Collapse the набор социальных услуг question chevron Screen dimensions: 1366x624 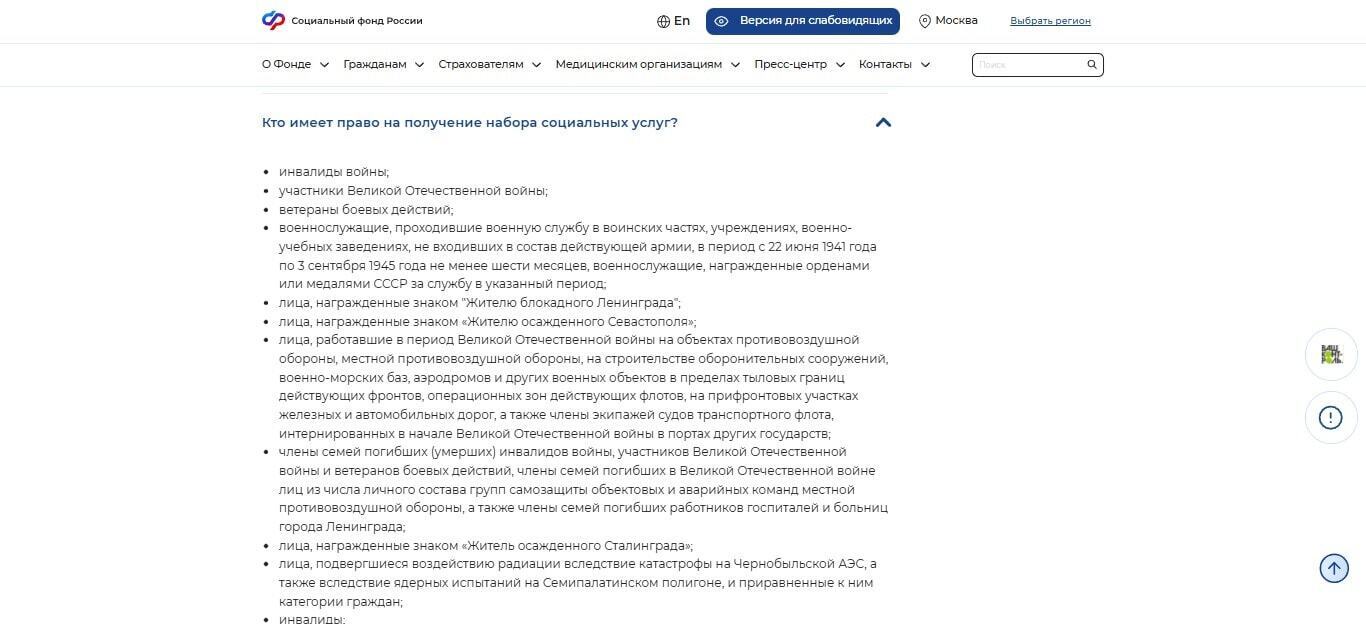pyautogui.click(x=883, y=123)
